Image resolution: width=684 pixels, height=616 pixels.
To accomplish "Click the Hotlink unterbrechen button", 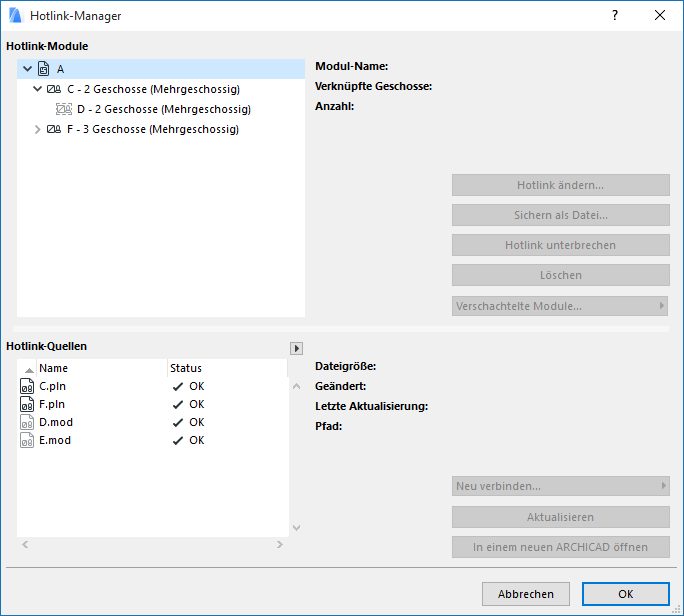I will pyautogui.click(x=561, y=245).
